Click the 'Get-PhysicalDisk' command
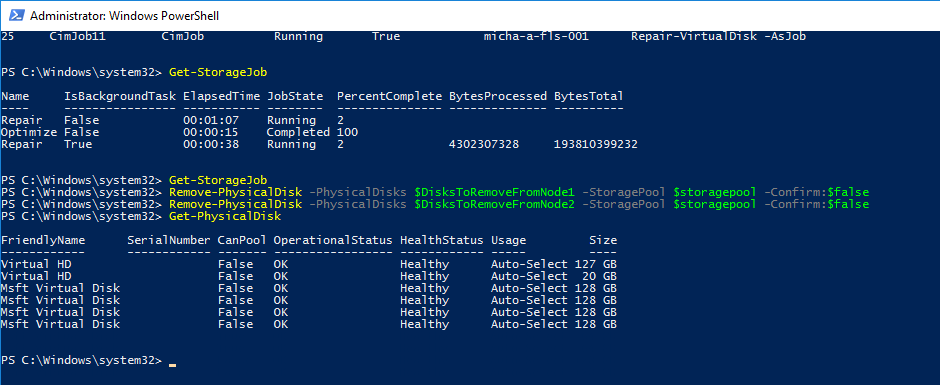 point(225,216)
